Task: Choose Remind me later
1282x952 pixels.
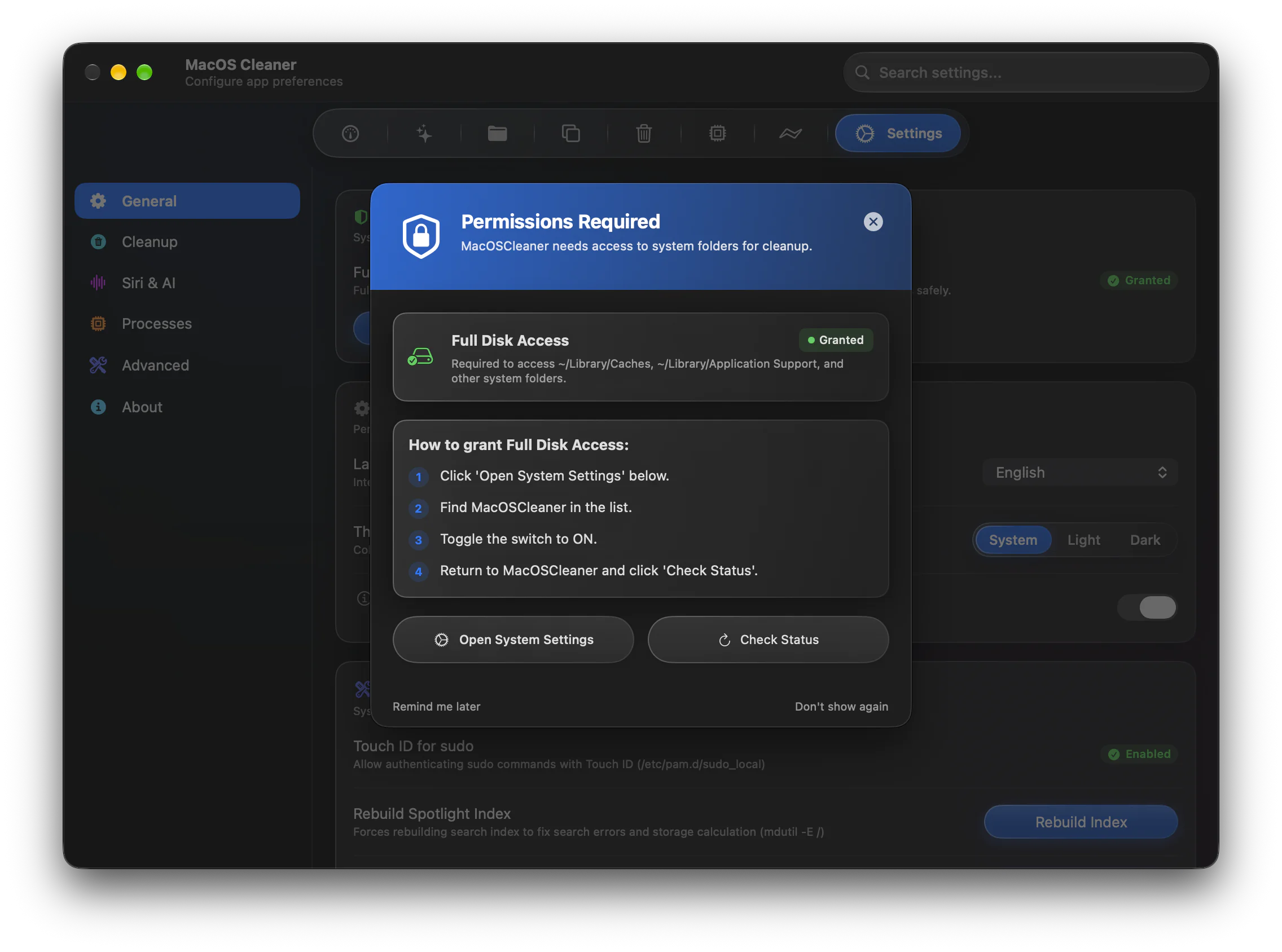Action: (436, 707)
